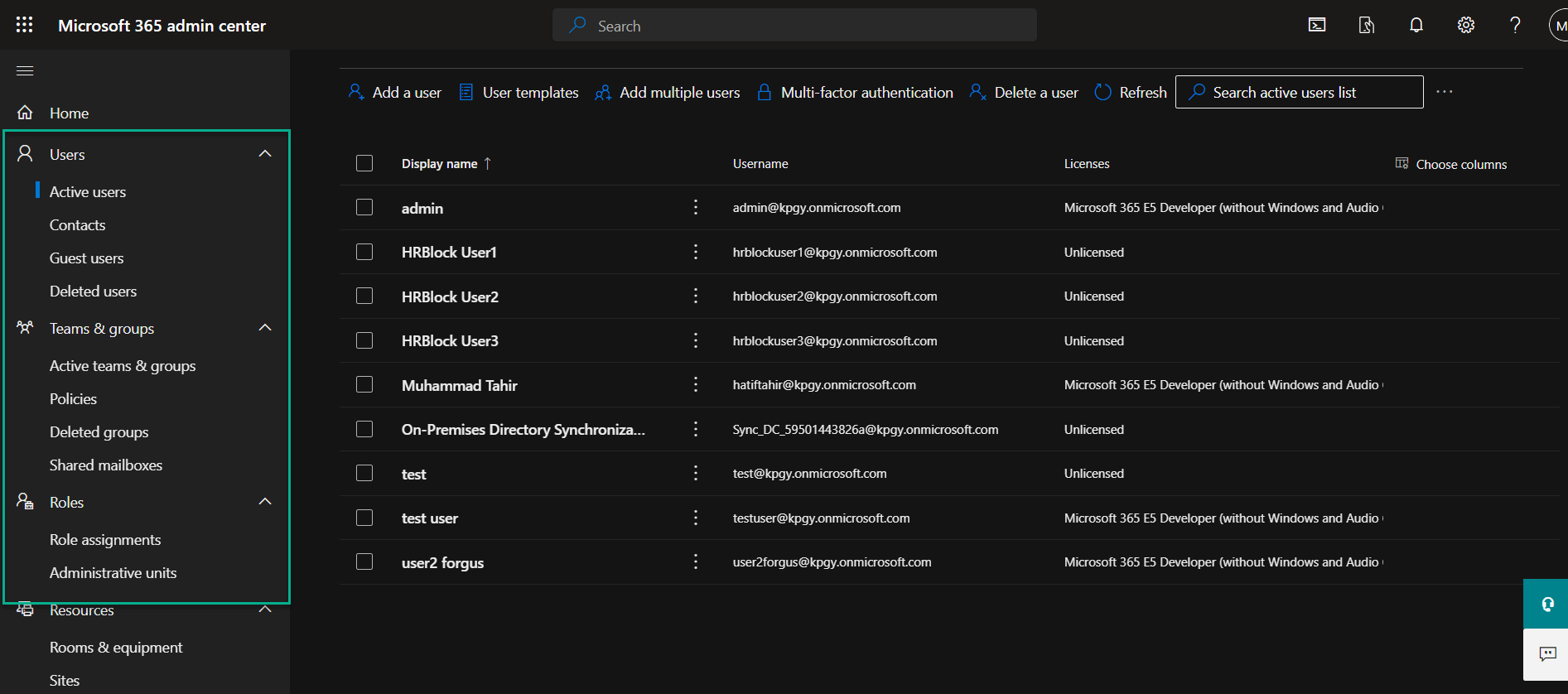Check the user2 forgus row checkbox
The image size is (1568, 694).
tap(364, 561)
